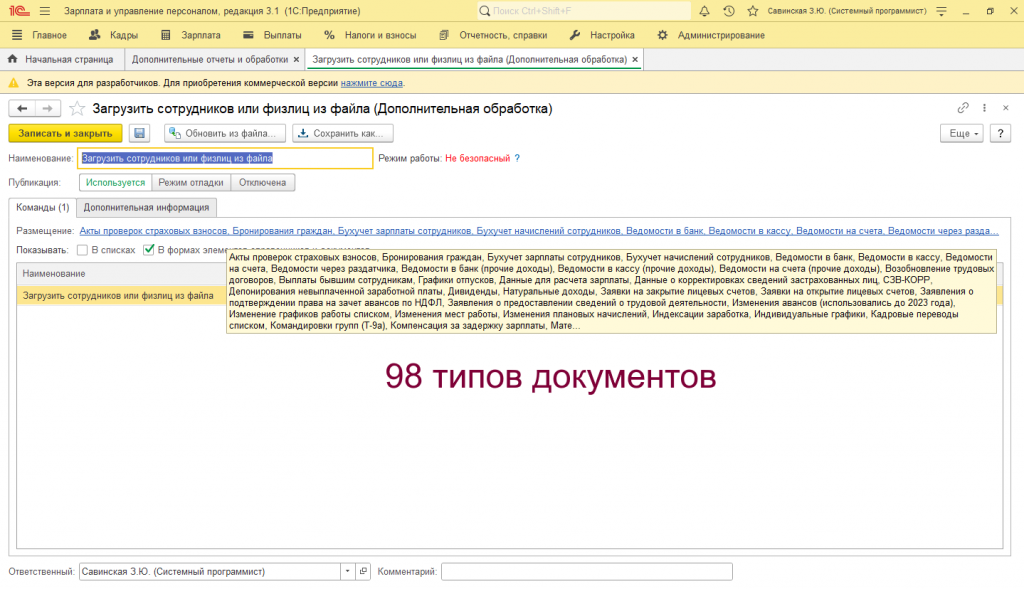Select Используется publication mode

coord(116,183)
